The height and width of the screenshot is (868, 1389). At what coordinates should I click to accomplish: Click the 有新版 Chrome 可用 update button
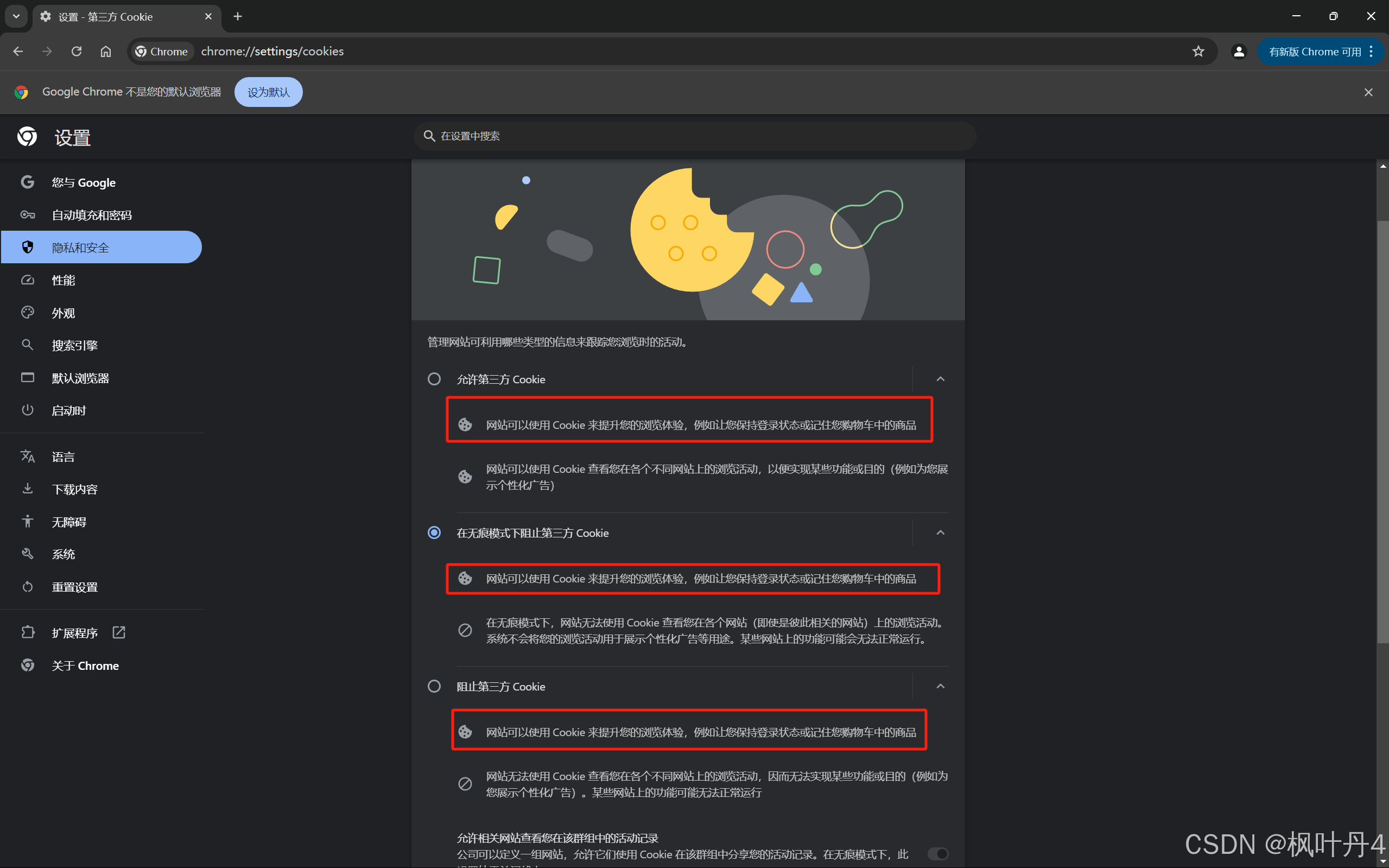click(1315, 51)
